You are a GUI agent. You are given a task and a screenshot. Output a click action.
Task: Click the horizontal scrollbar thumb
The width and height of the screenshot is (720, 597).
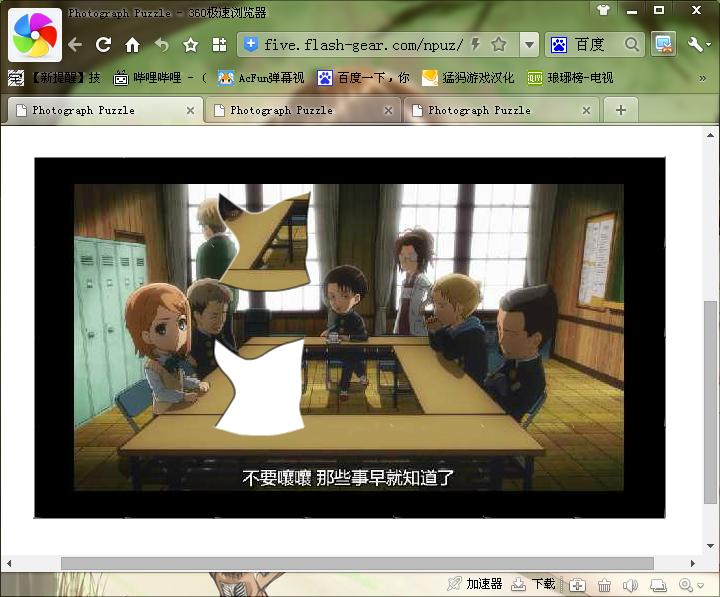[x=356, y=564]
